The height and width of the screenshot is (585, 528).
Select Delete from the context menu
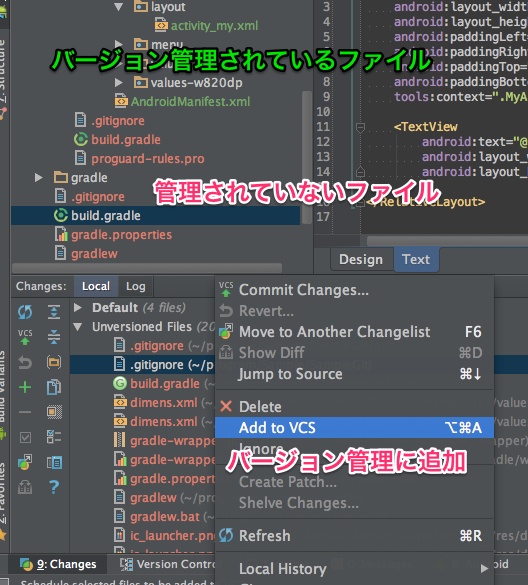(x=354, y=406)
